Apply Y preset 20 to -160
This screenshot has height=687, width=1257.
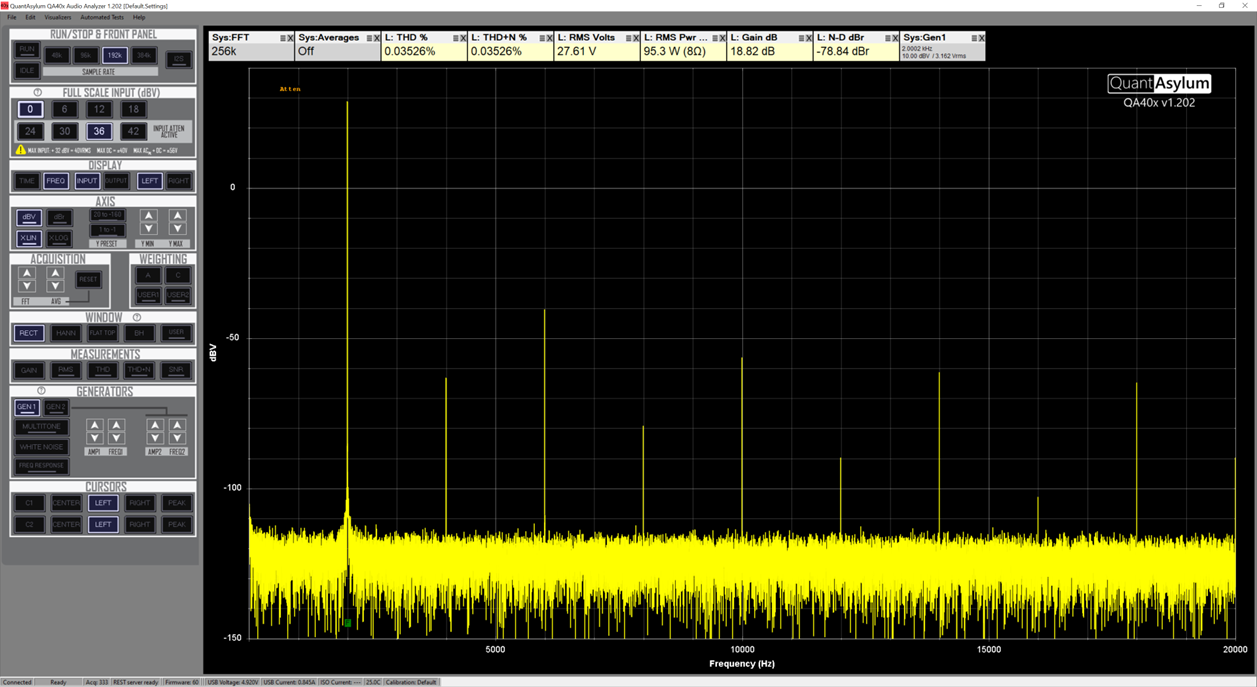[x=107, y=215]
